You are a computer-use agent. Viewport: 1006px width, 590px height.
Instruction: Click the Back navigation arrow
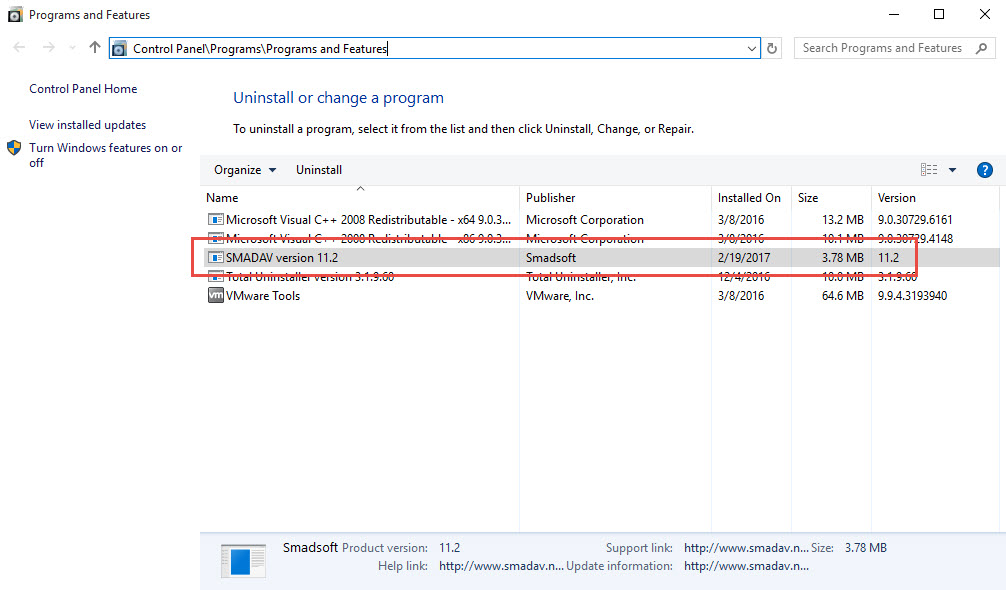pos(19,47)
